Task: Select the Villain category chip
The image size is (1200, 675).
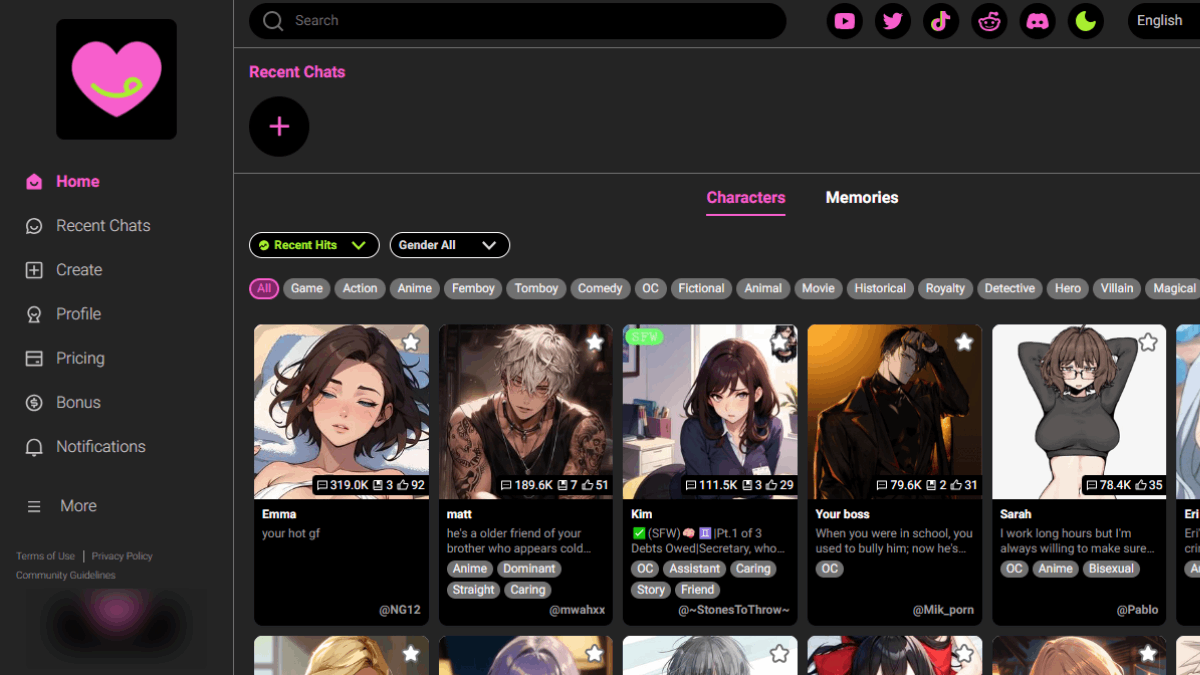Action: 1117,288
